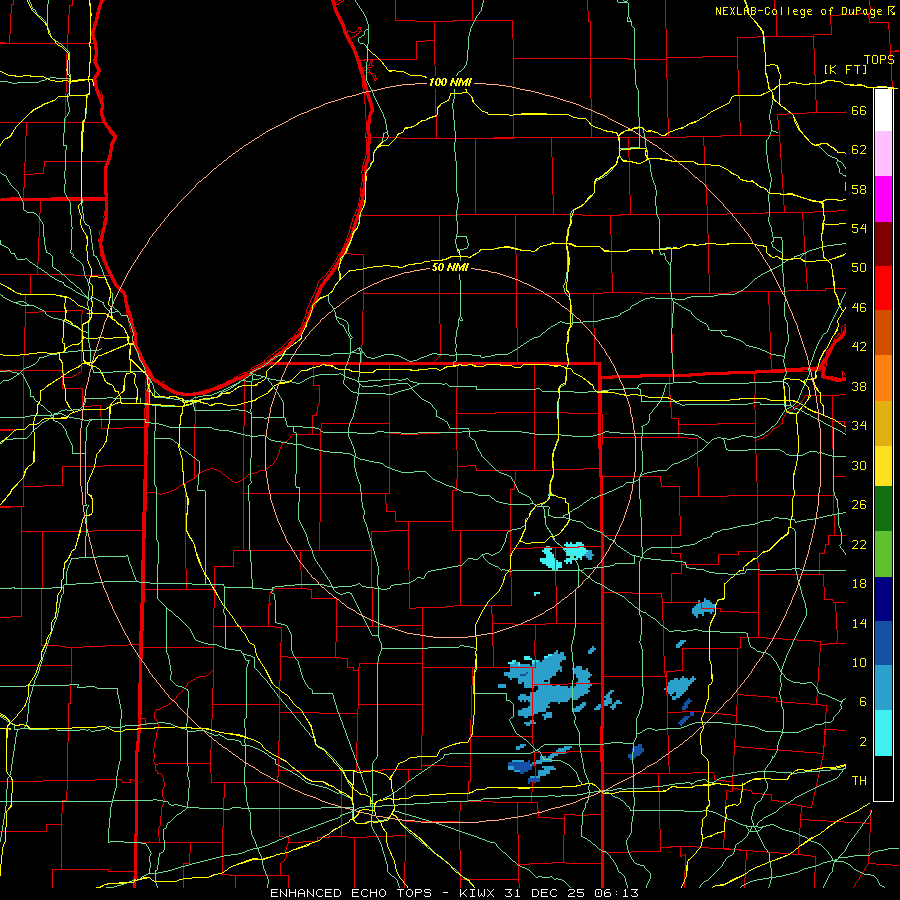Screen dimensions: 900x900
Task: Click the legend value '54'
Action: [x=859, y=228]
